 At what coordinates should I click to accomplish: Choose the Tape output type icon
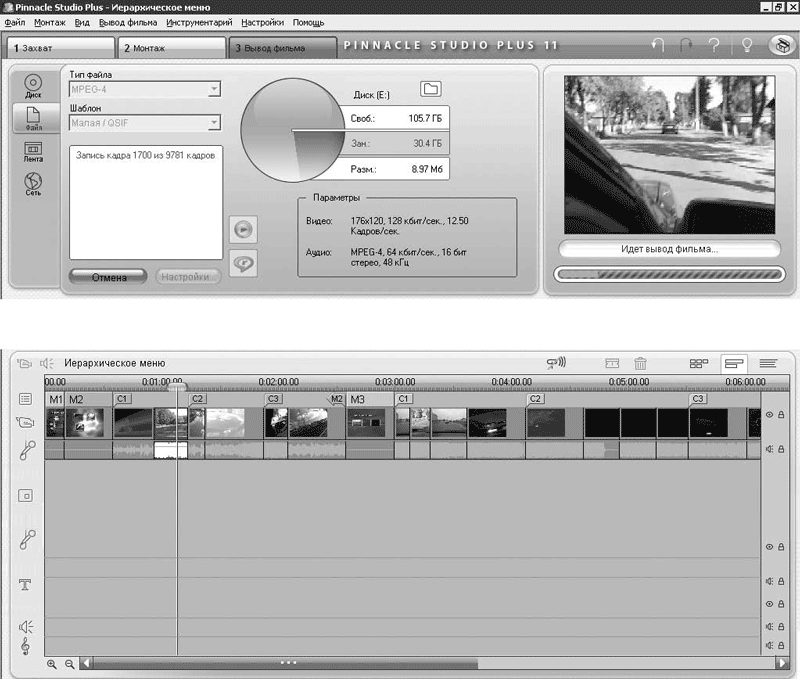coord(32,151)
